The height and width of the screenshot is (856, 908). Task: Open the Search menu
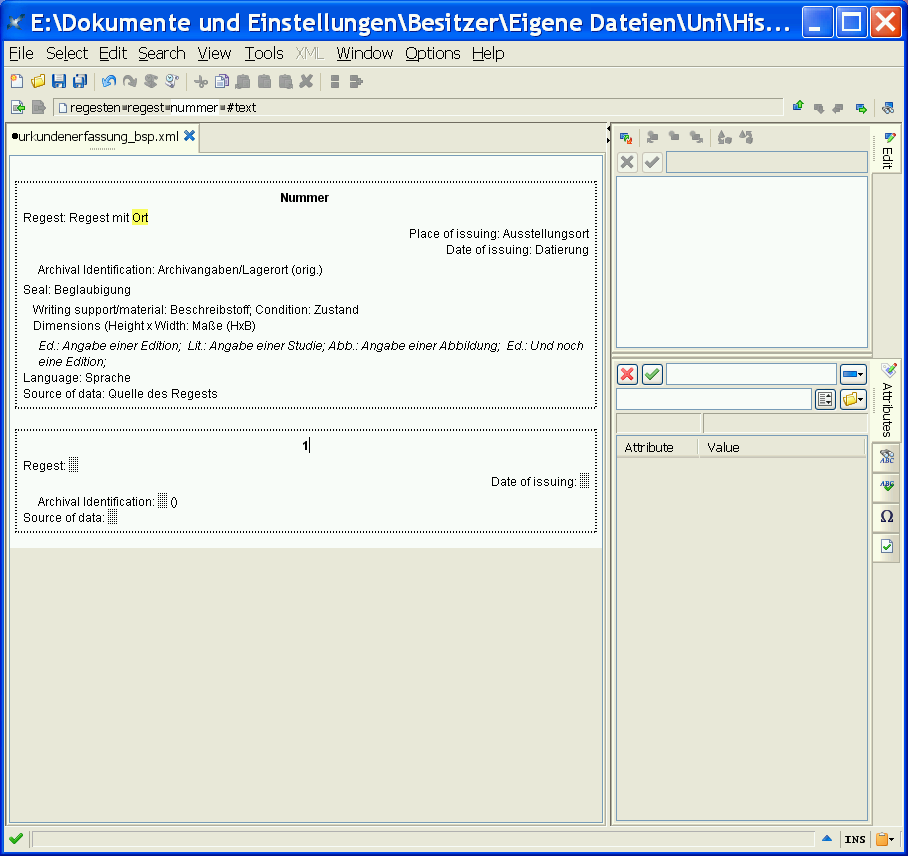(162, 53)
